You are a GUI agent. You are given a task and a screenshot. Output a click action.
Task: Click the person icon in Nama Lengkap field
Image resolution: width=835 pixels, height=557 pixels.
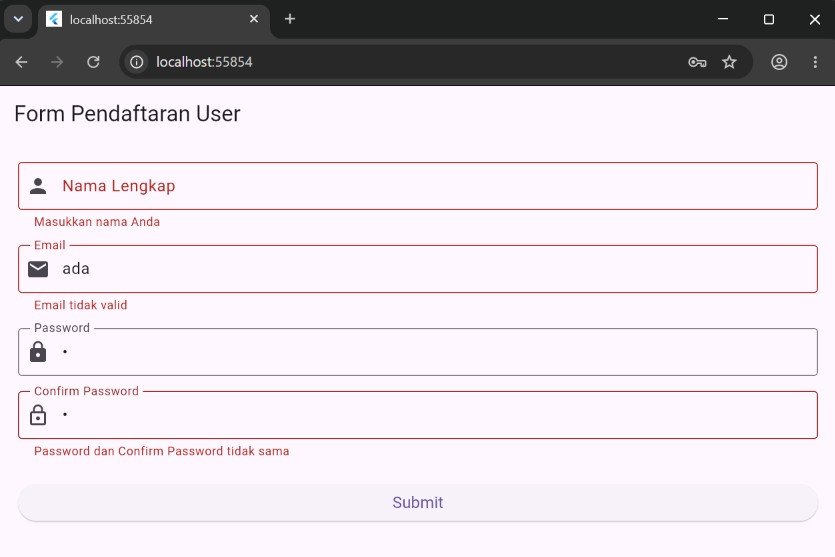(x=38, y=186)
